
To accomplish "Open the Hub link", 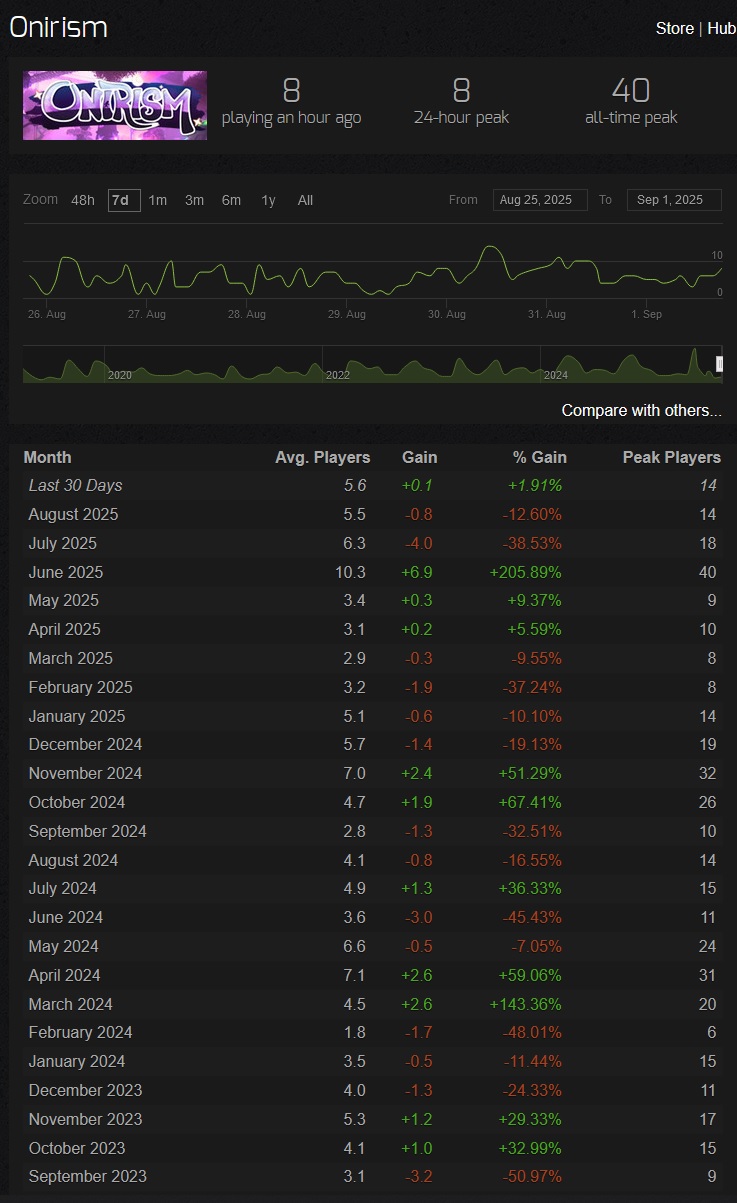I will click(721, 28).
